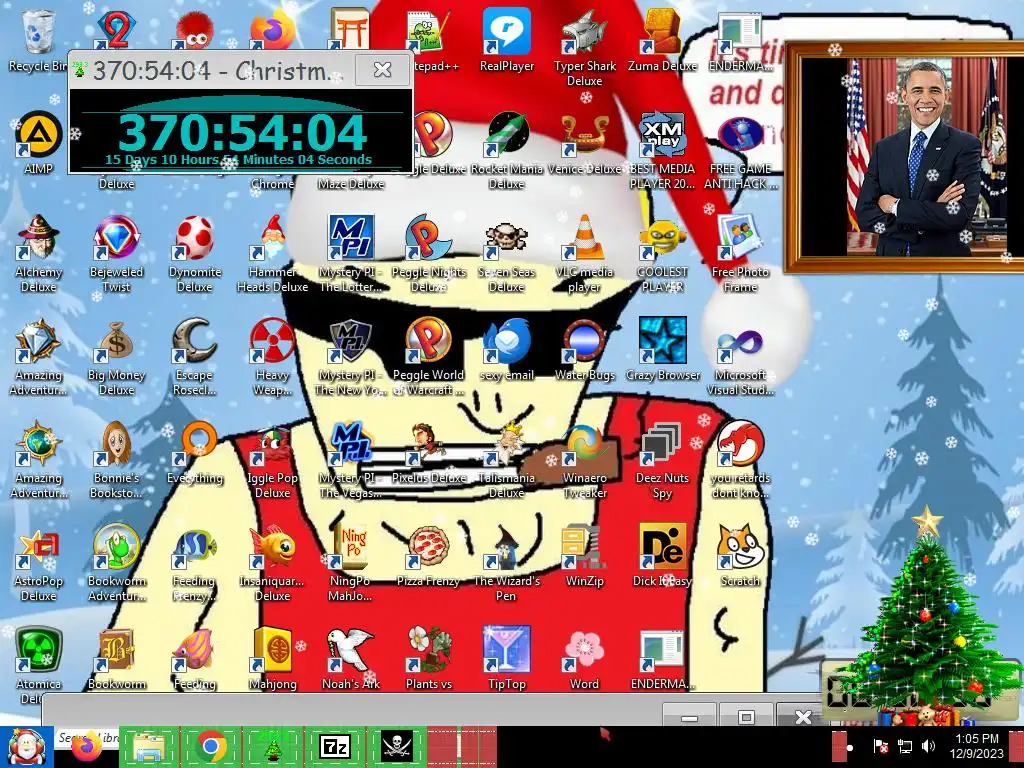Open BEST MEDIA PLAYER XMplay shortcut
Image resolution: width=1024 pixels, height=768 pixels.
point(662,150)
